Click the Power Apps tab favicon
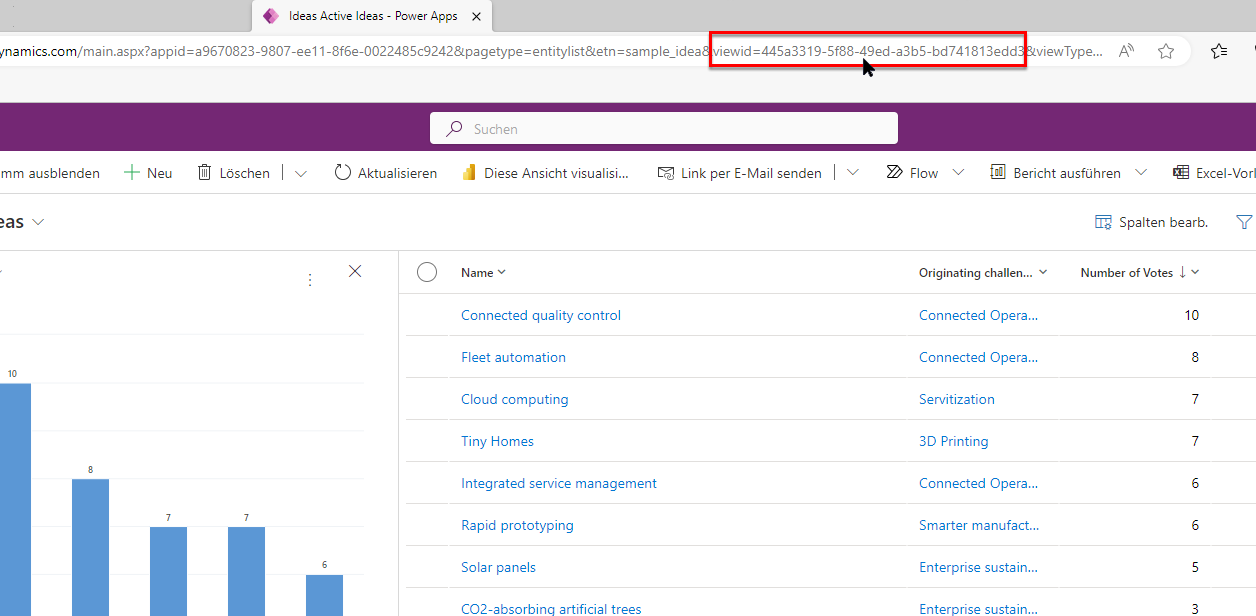The width and height of the screenshot is (1256, 616). [271, 16]
